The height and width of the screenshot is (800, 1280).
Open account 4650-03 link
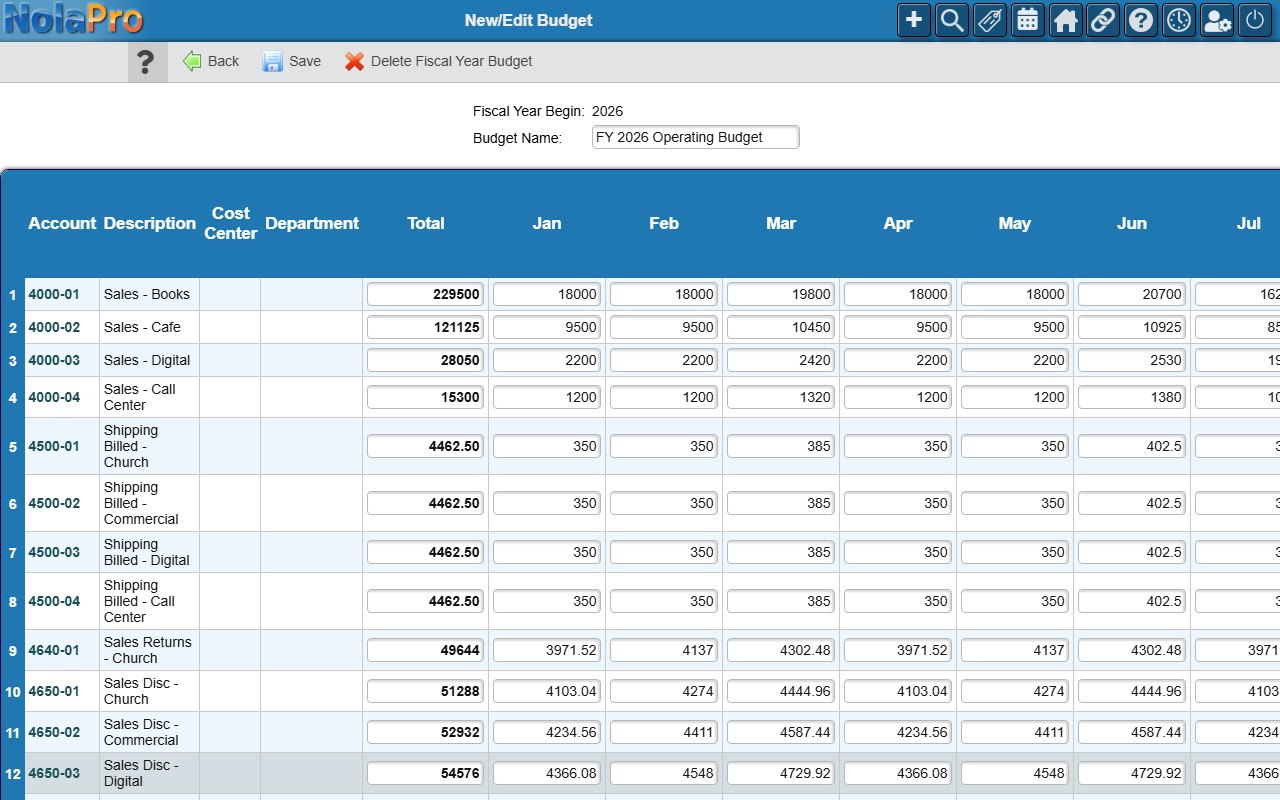54,773
